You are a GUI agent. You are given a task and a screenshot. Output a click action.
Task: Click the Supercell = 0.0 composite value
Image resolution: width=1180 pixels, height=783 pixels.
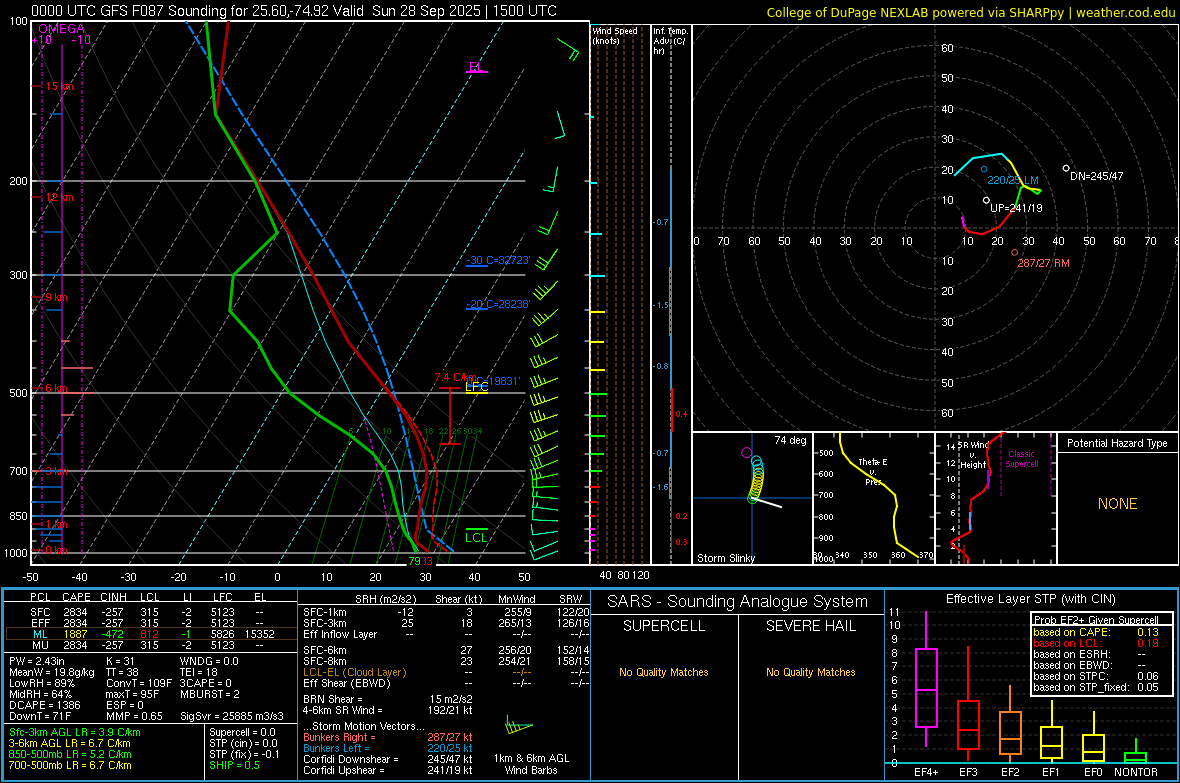[242, 732]
